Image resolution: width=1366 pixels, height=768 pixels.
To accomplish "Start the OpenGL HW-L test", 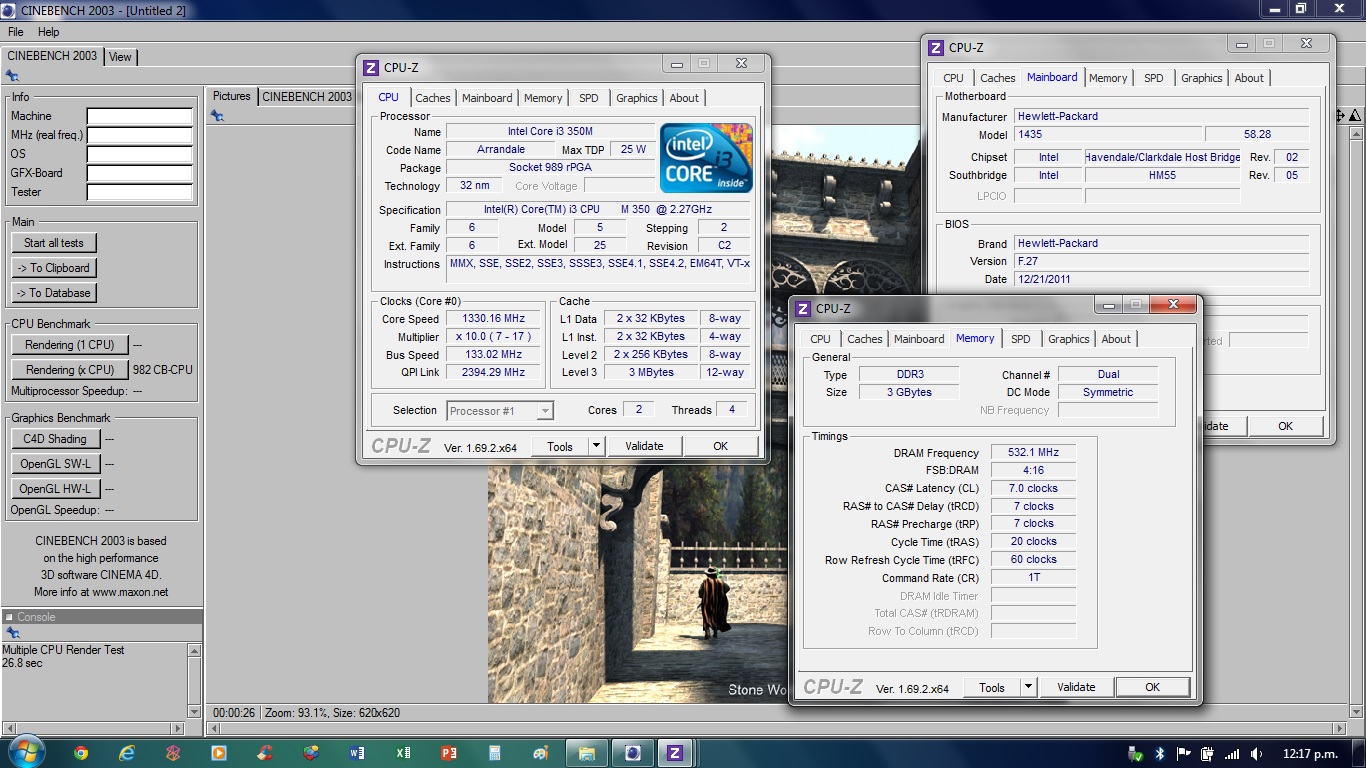I will [55, 489].
